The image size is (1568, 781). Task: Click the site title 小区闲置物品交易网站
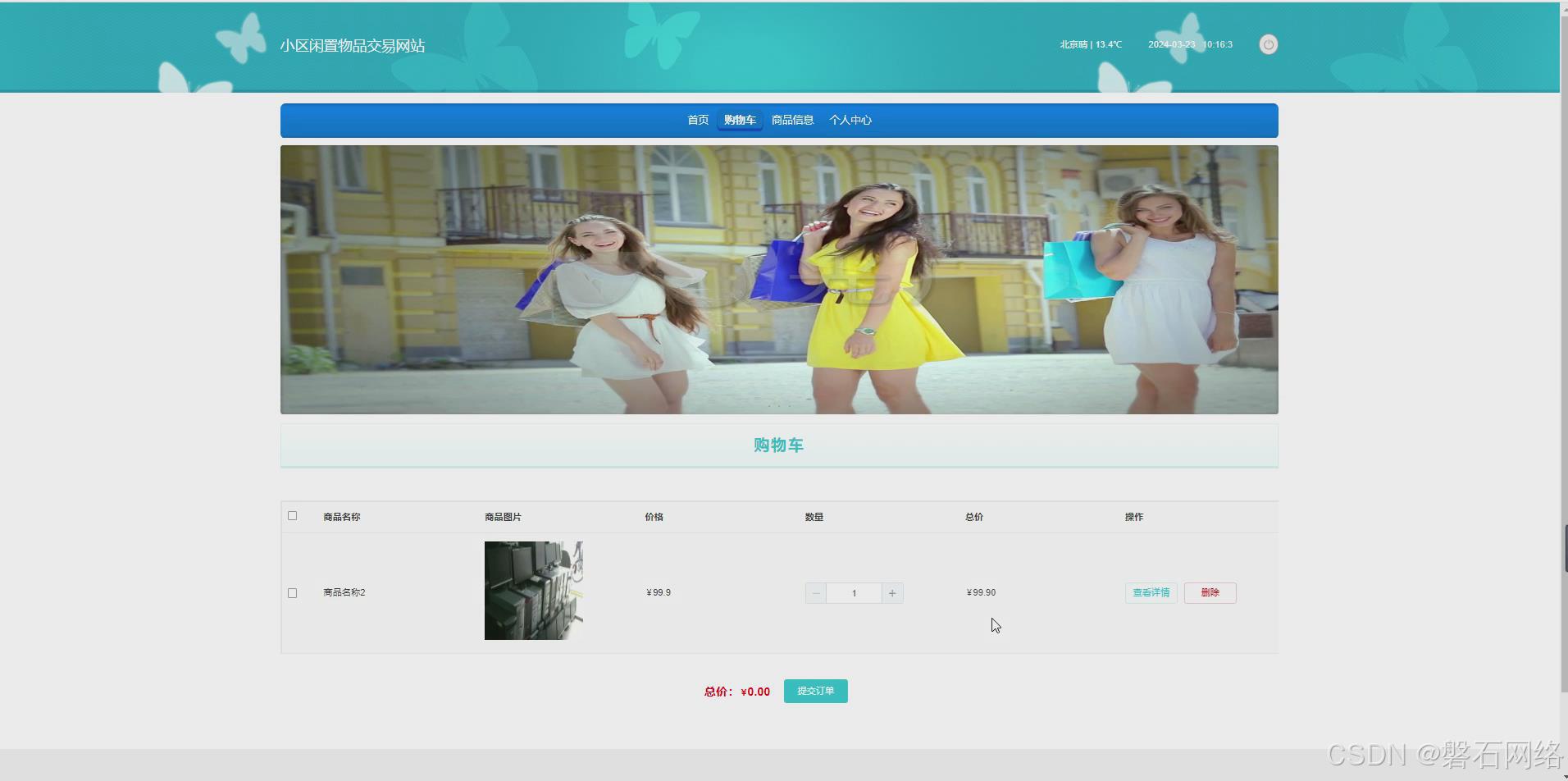(353, 46)
